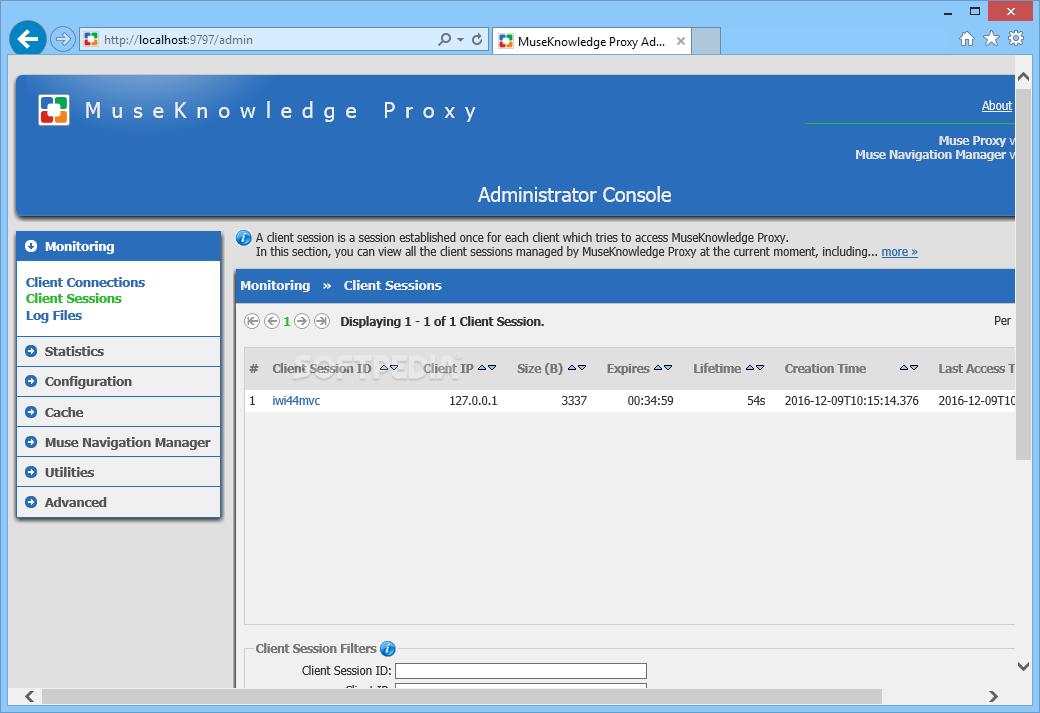Viewport: 1040px width, 713px height.
Task: Sort Lifetime column ascending
Action: point(750,367)
